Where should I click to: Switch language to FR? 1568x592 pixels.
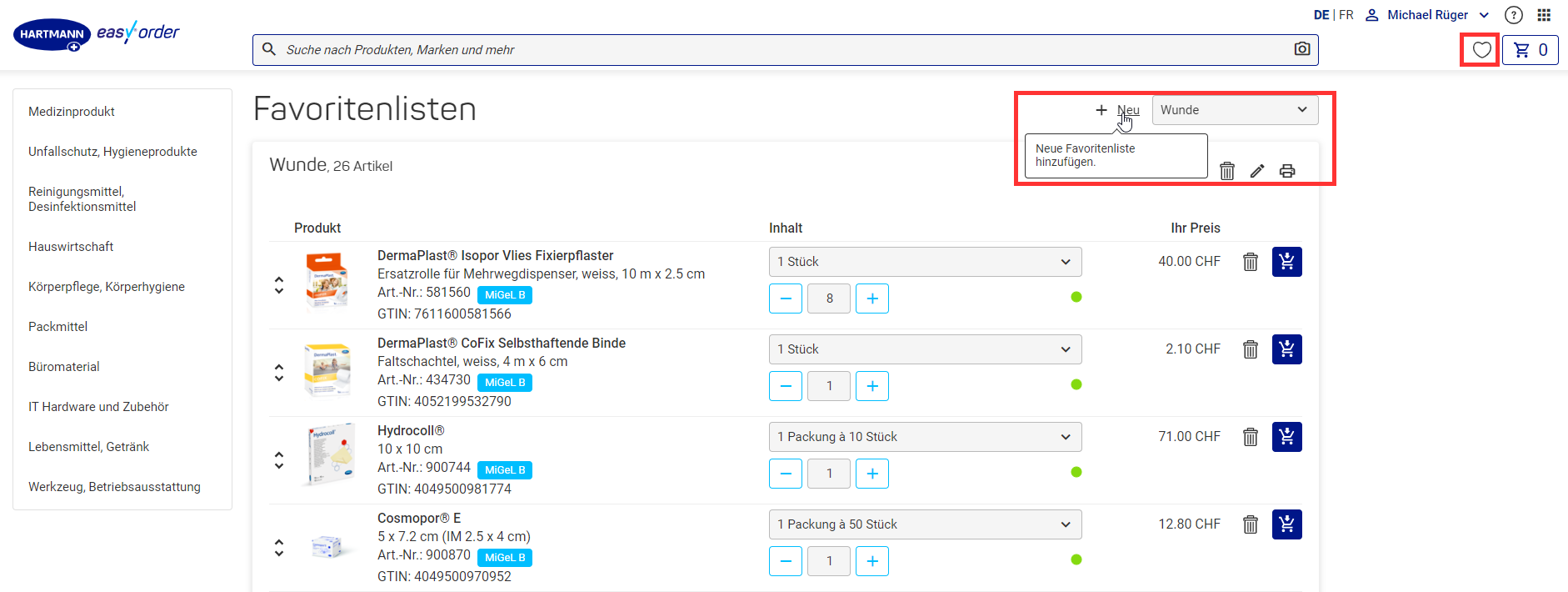1346,15
